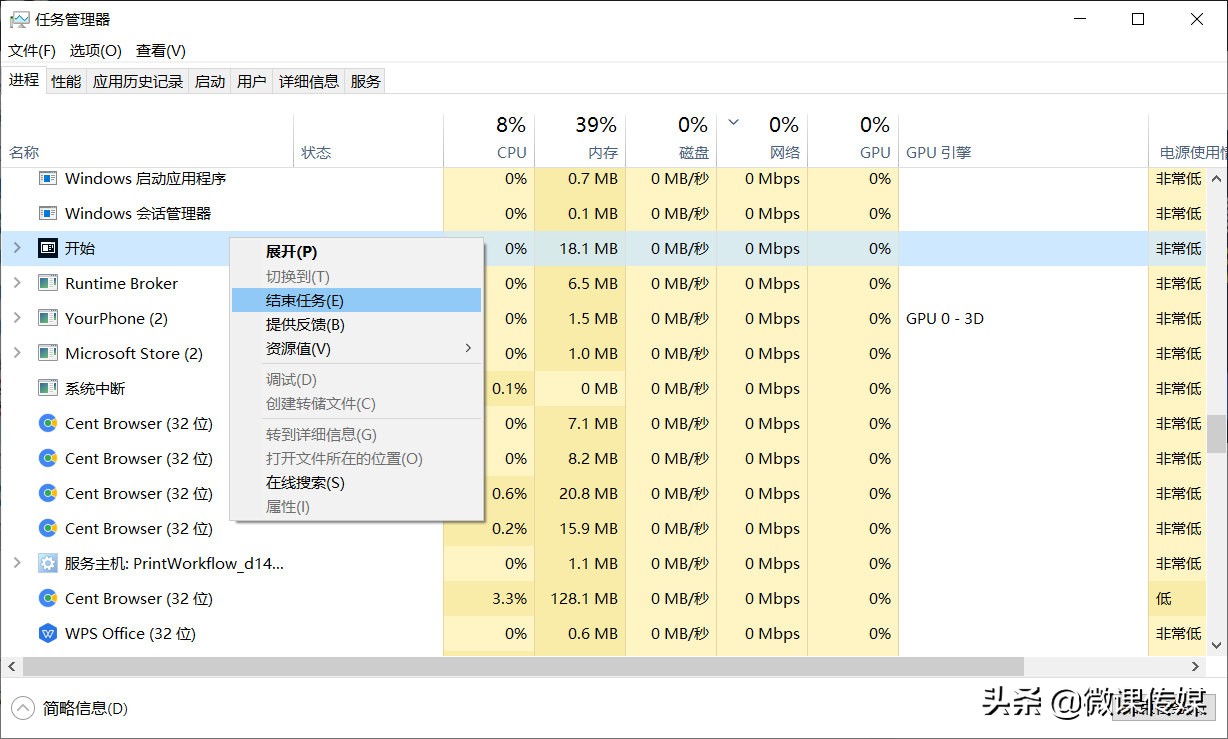Click the Task Manager title bar icon

19,19
